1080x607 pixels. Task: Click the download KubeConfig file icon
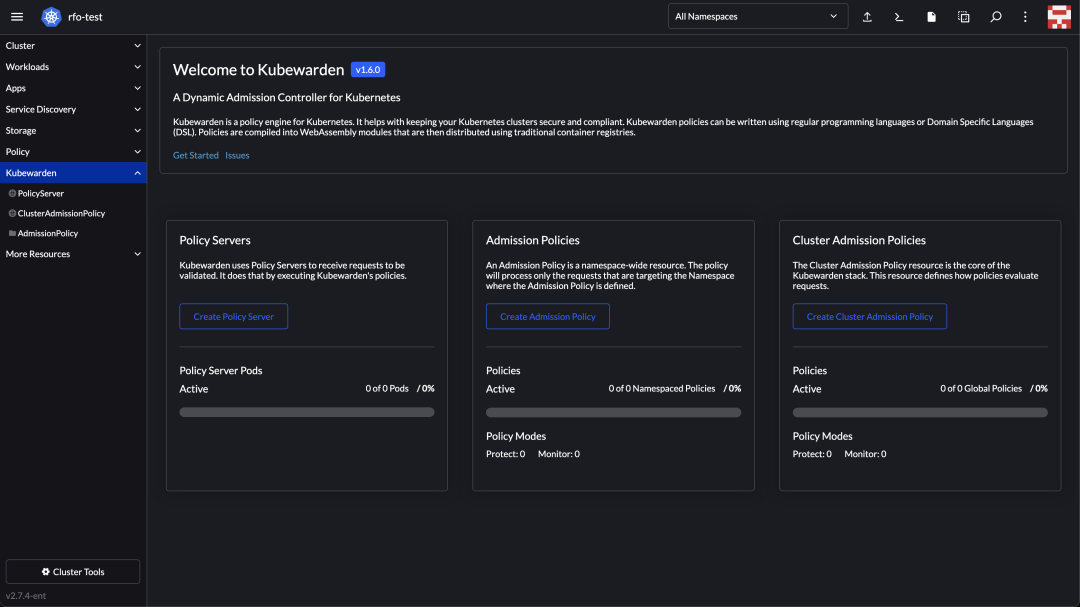[x=931, y=17]
